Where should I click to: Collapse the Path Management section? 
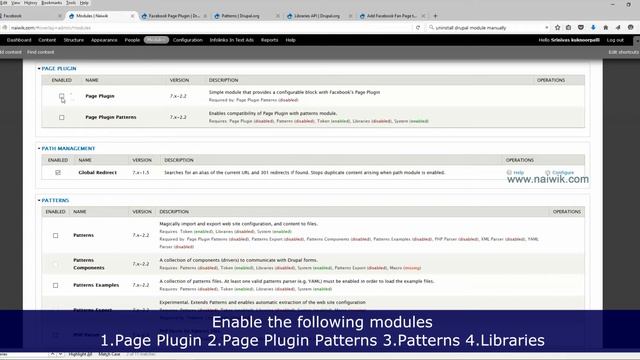pos(68,149)
